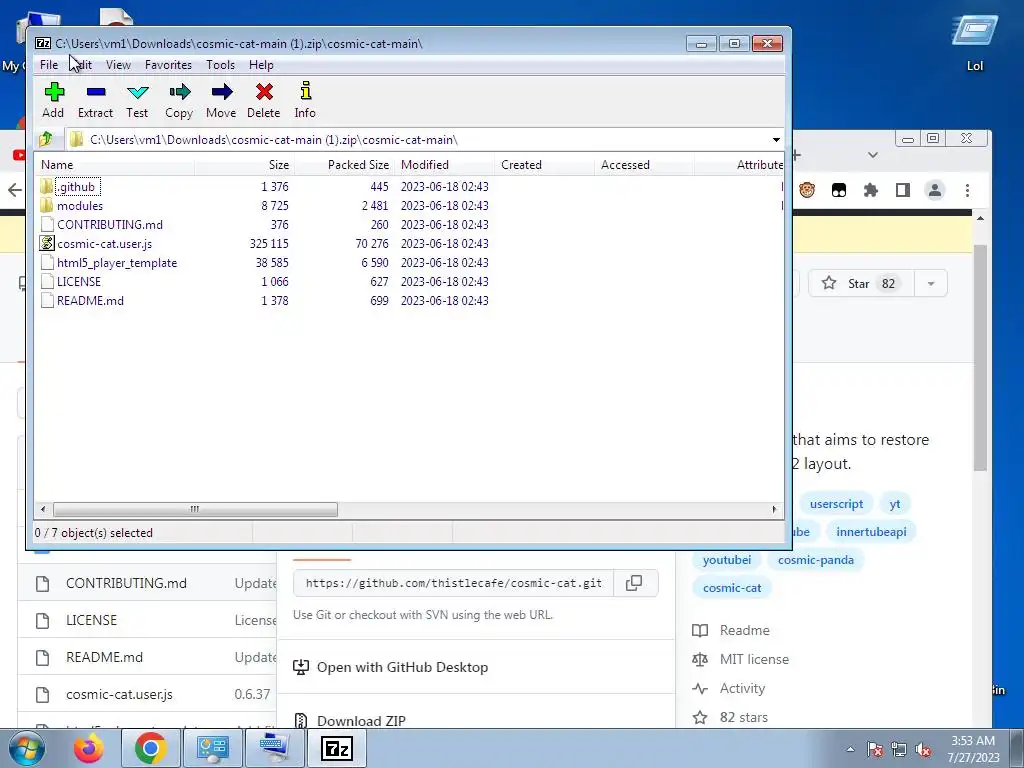
Task: Click Star button on GitHub page
Action: tap(861, 283)
